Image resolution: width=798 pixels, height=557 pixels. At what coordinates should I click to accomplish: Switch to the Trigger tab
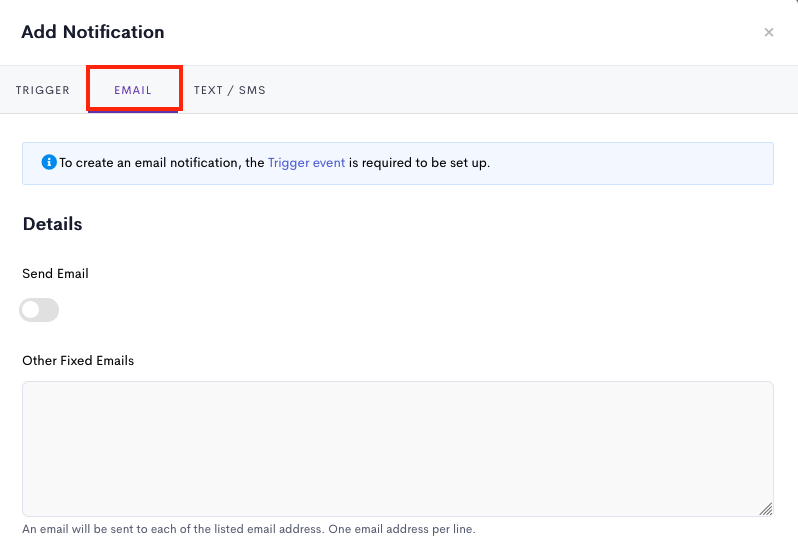[x=43, y=90]
